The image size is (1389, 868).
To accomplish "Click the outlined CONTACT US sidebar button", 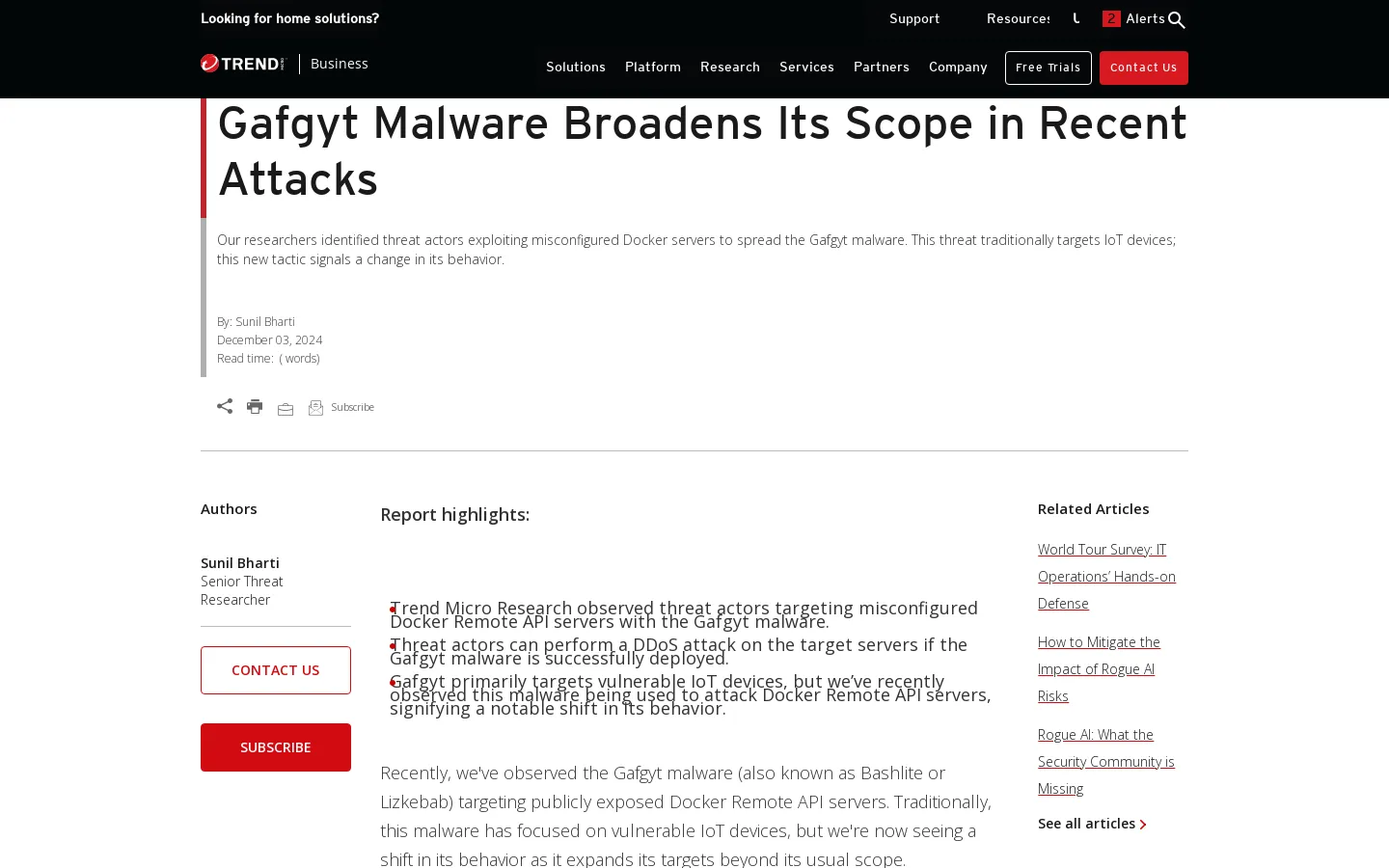I will (x=276, y=670).
